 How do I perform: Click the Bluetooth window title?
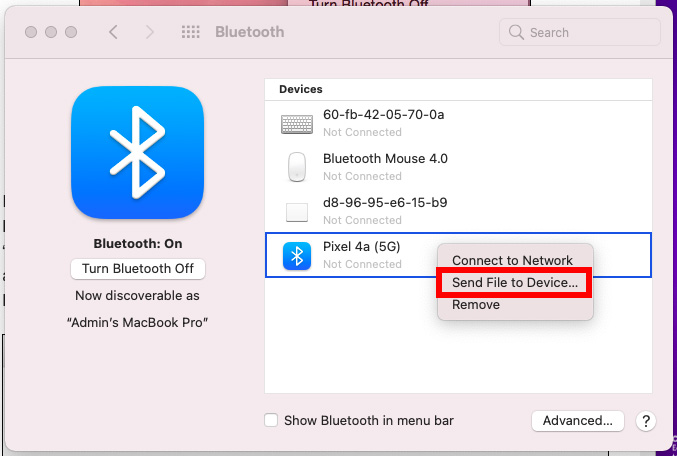(x=250, y=32)
